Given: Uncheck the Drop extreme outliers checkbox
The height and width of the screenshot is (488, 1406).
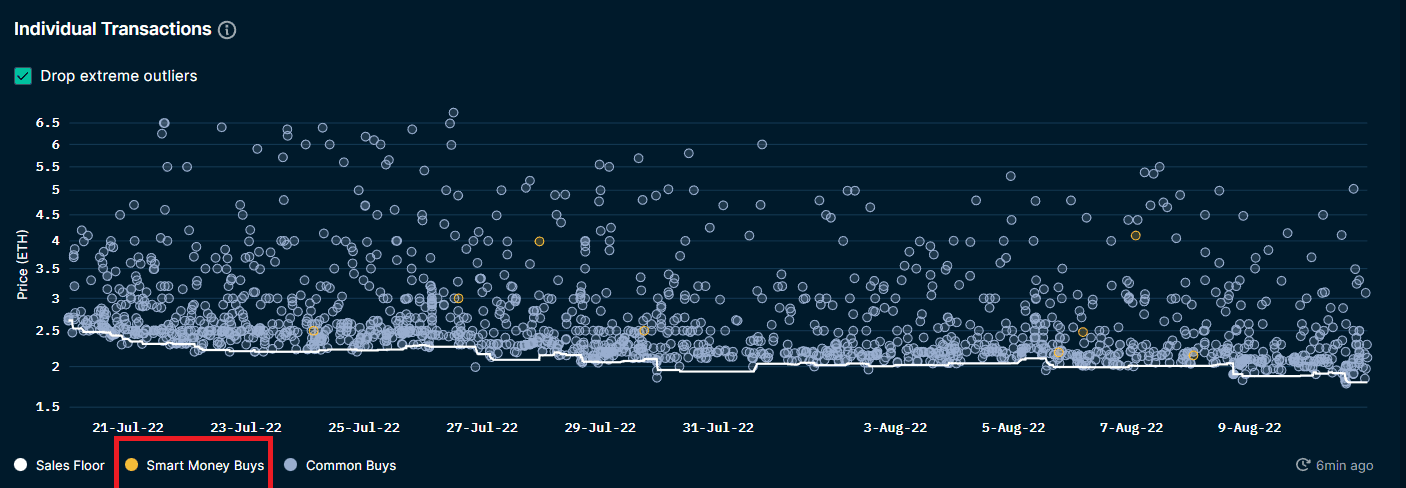Looking at the screenshot, I should 23,76.
